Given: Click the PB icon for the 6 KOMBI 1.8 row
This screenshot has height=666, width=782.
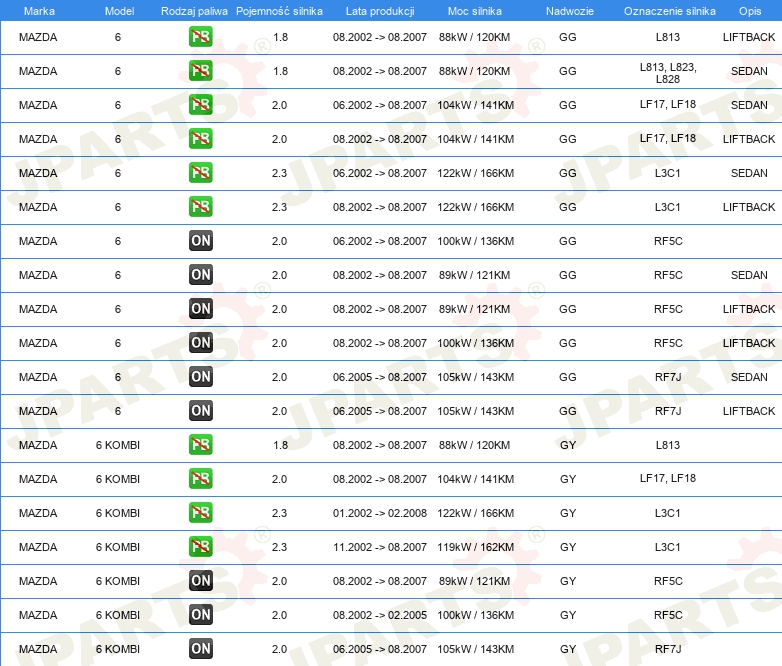Looking at the screenshot, I should point(200,445).
